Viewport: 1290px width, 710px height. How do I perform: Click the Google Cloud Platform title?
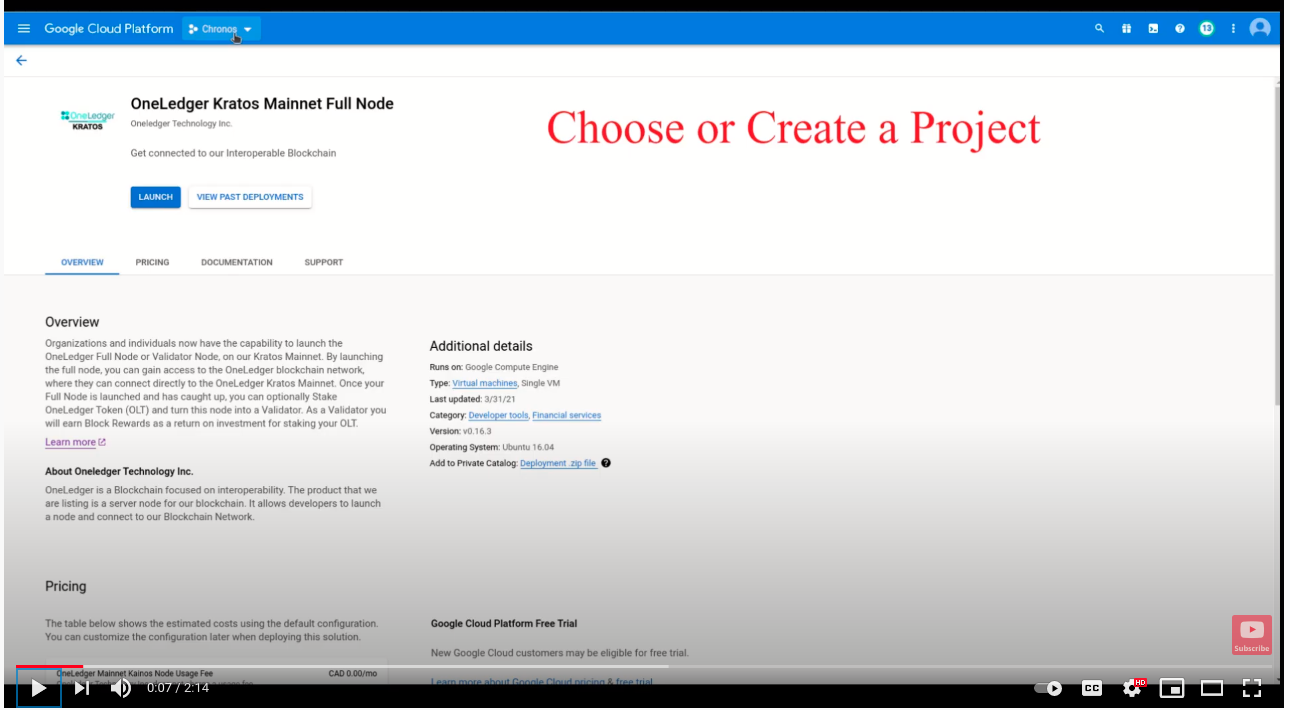click(x=109, y=29)
